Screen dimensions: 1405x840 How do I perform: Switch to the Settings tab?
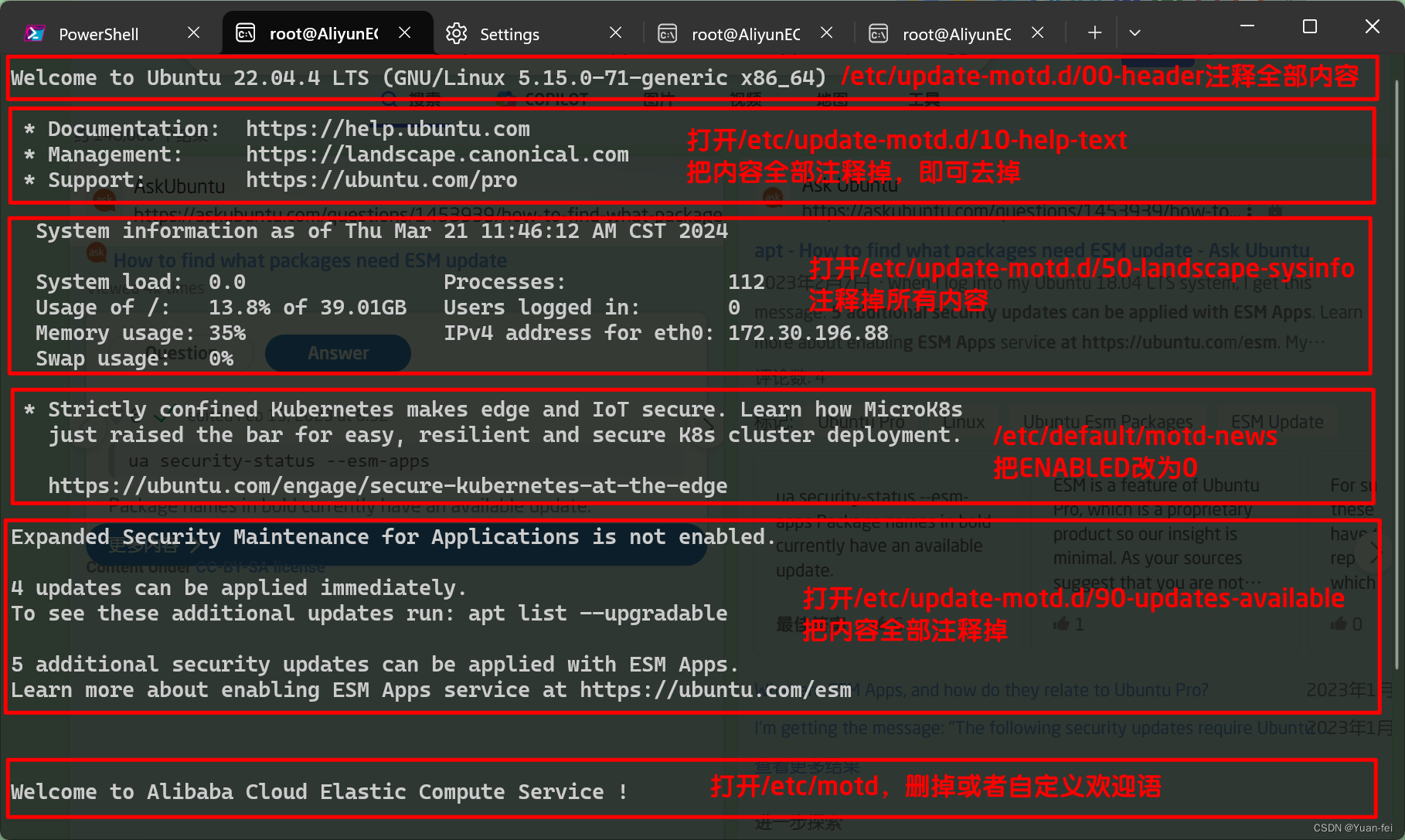pyautogui.click(x=509, y=33)
